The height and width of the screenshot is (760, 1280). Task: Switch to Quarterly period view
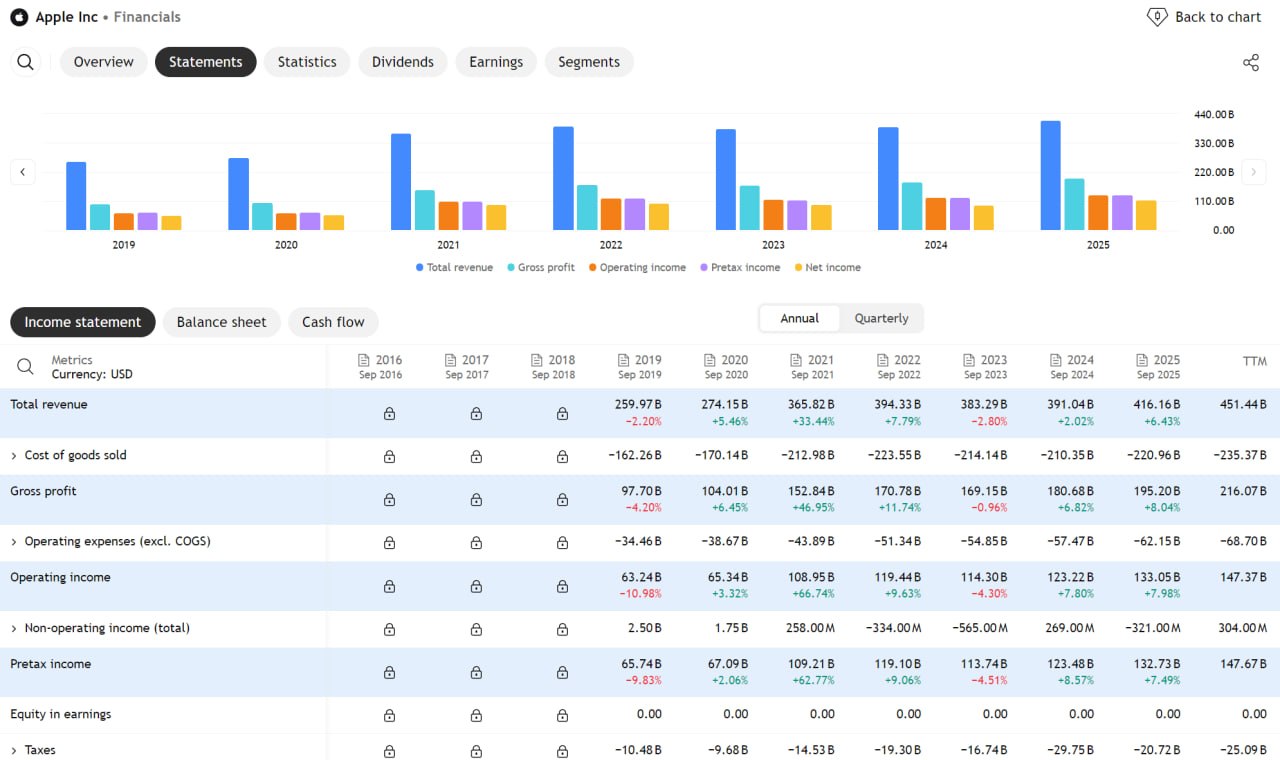click(881, 318)
